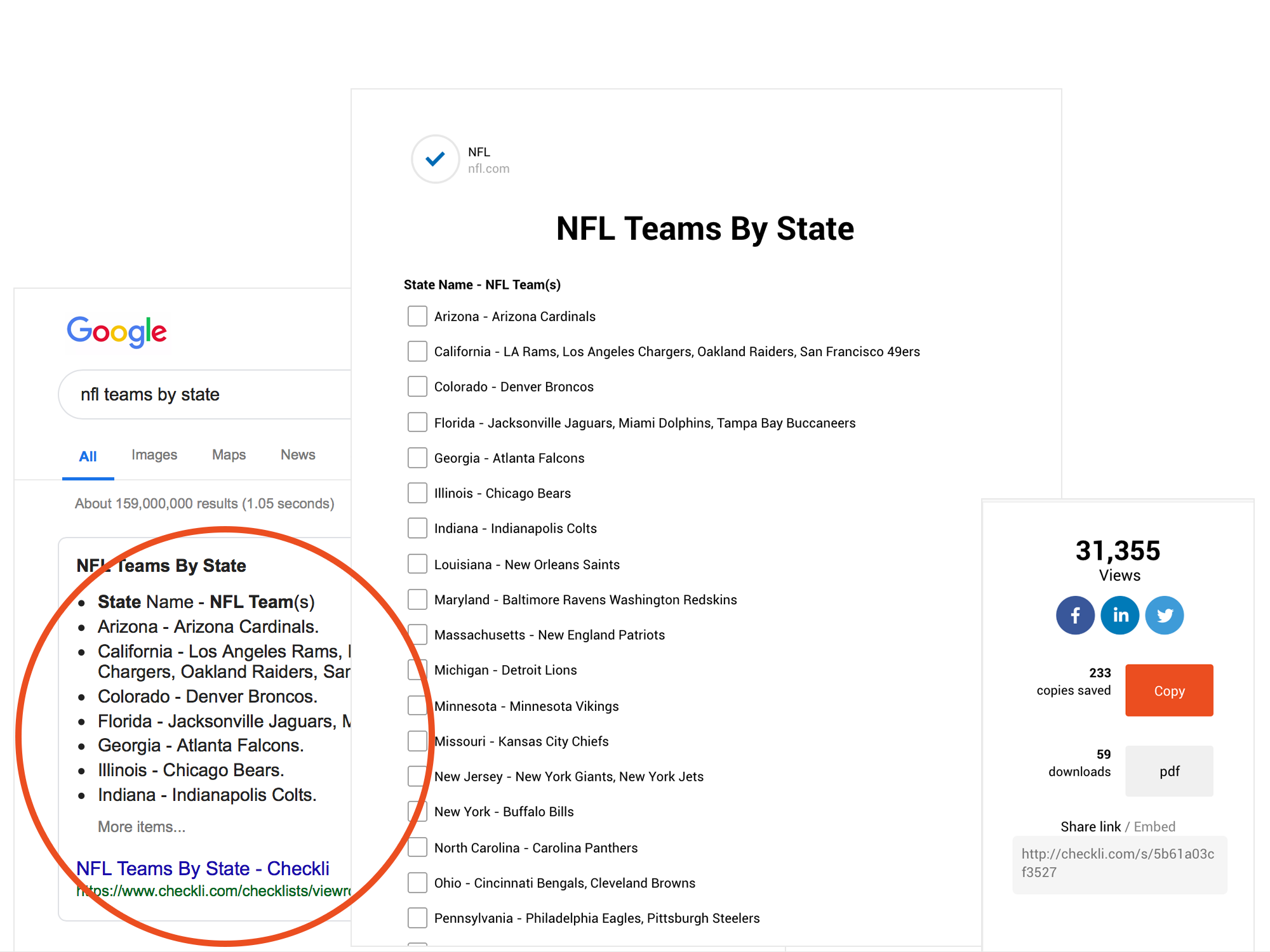
Task: Click the 59 downloads text
Action: tap(1079, 763)
